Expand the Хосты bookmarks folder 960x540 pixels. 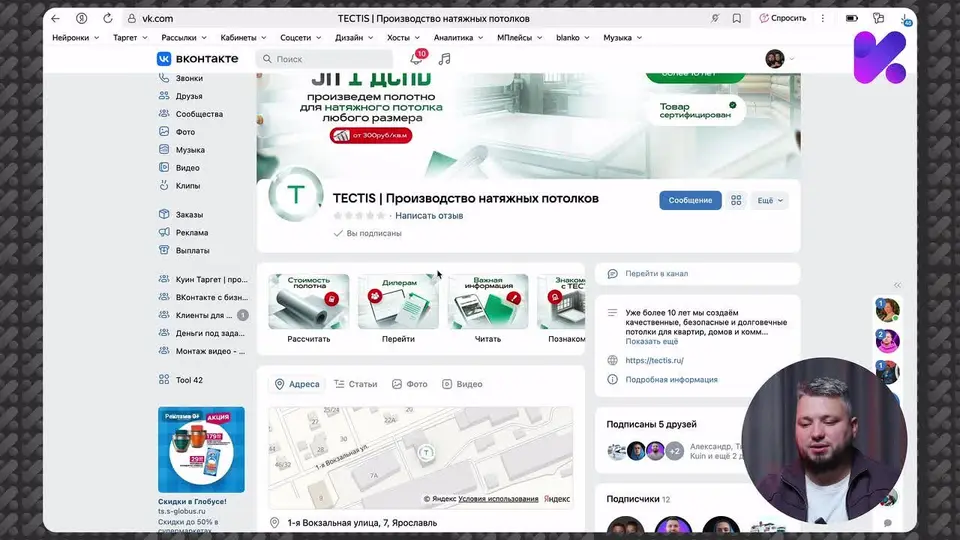(403, 37)
